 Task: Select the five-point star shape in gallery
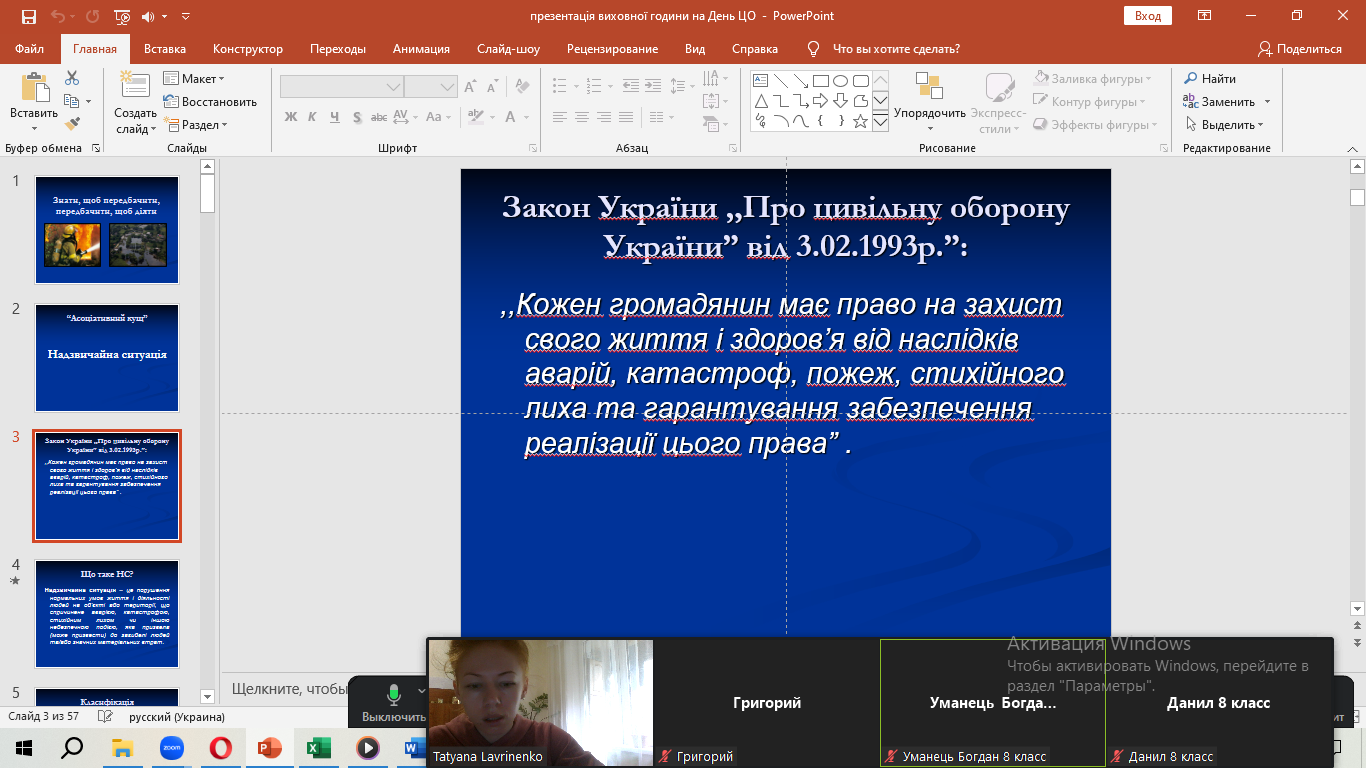click(860, 120)
